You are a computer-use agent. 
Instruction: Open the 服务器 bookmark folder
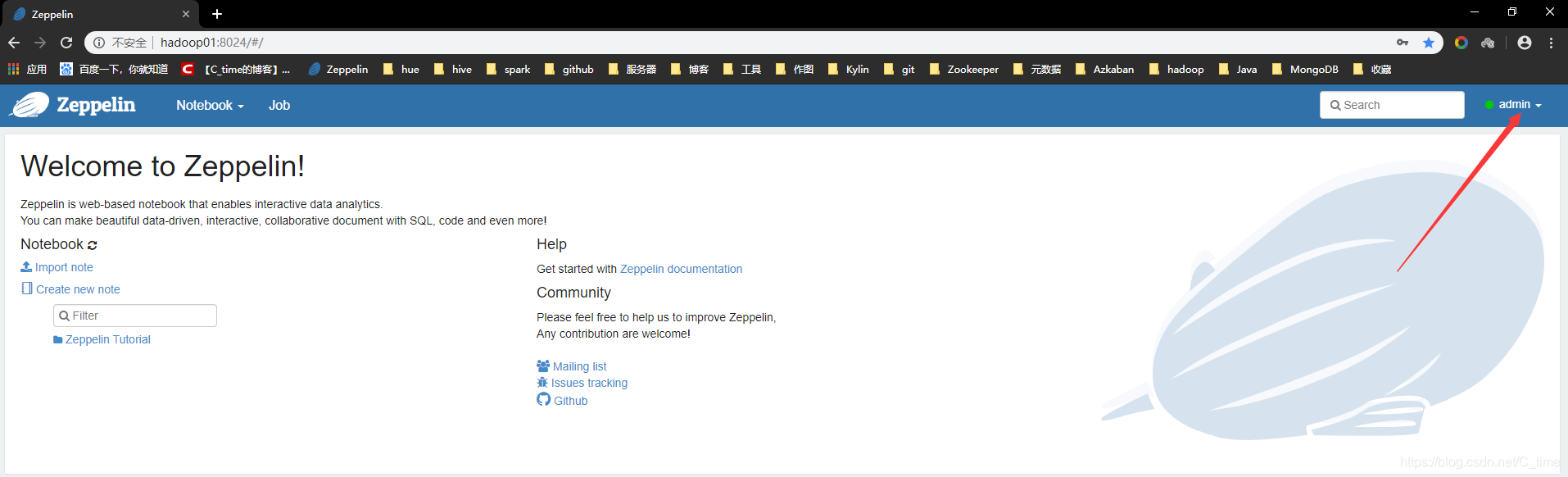(632, 70)
